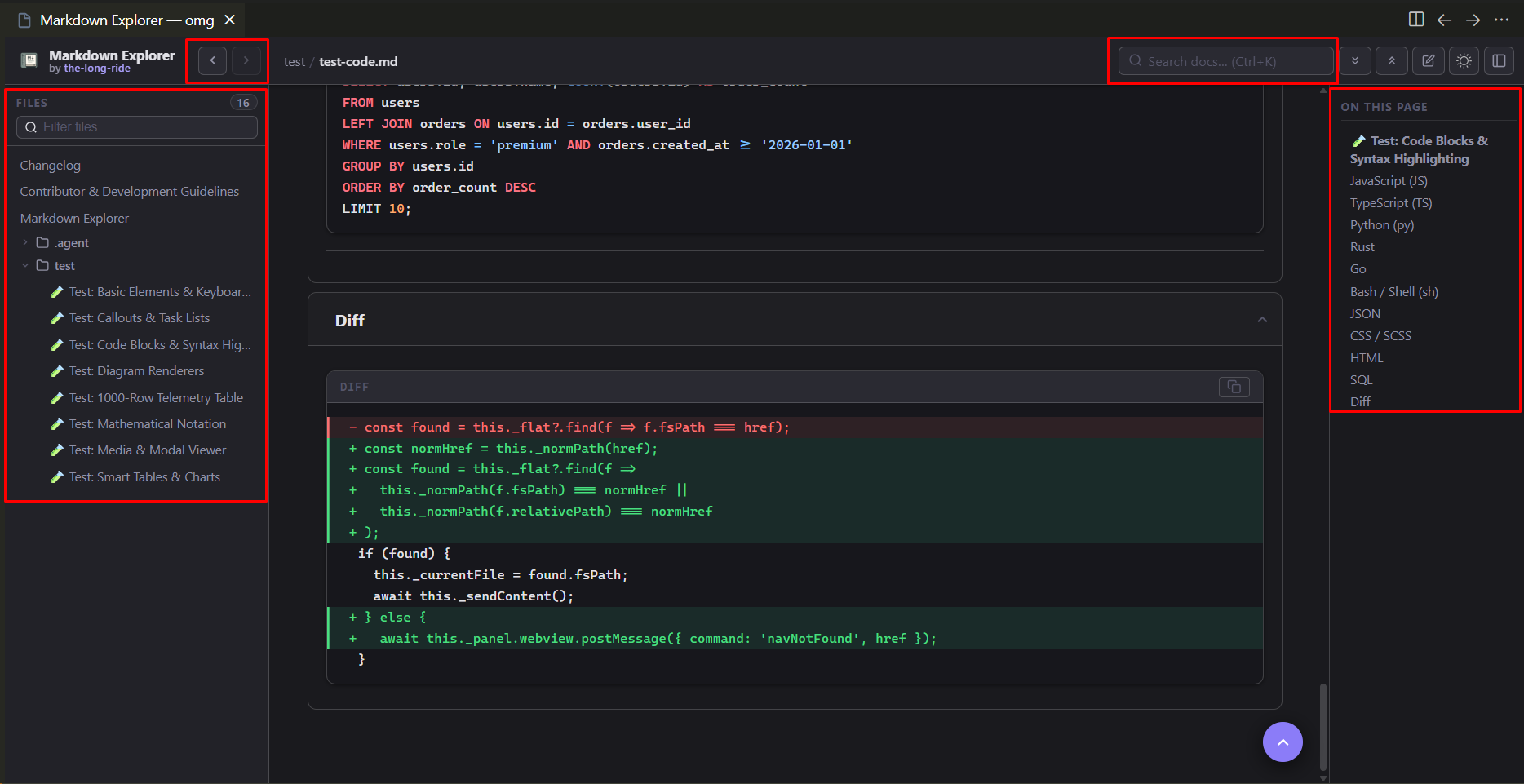Jump to SQL in On This Page
The image size is (1524, 784).
coord(1362,380)
